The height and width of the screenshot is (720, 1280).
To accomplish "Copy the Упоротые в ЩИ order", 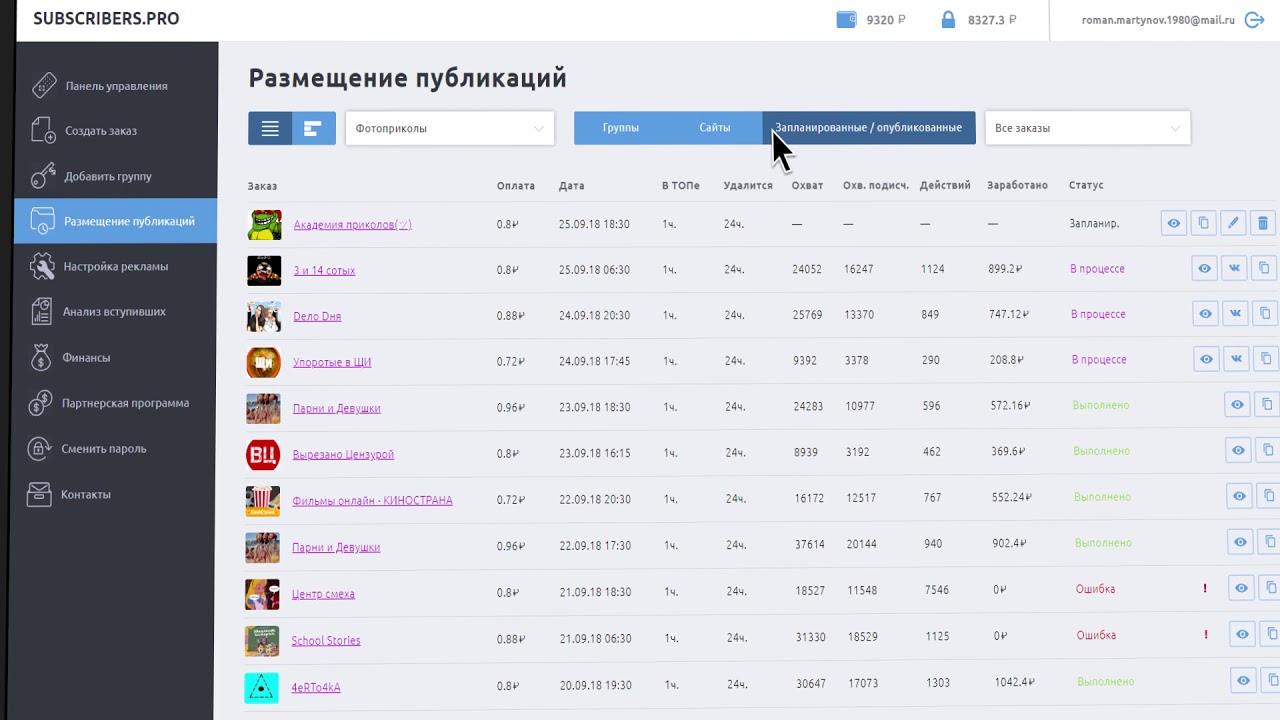I will click(1267, 358).
